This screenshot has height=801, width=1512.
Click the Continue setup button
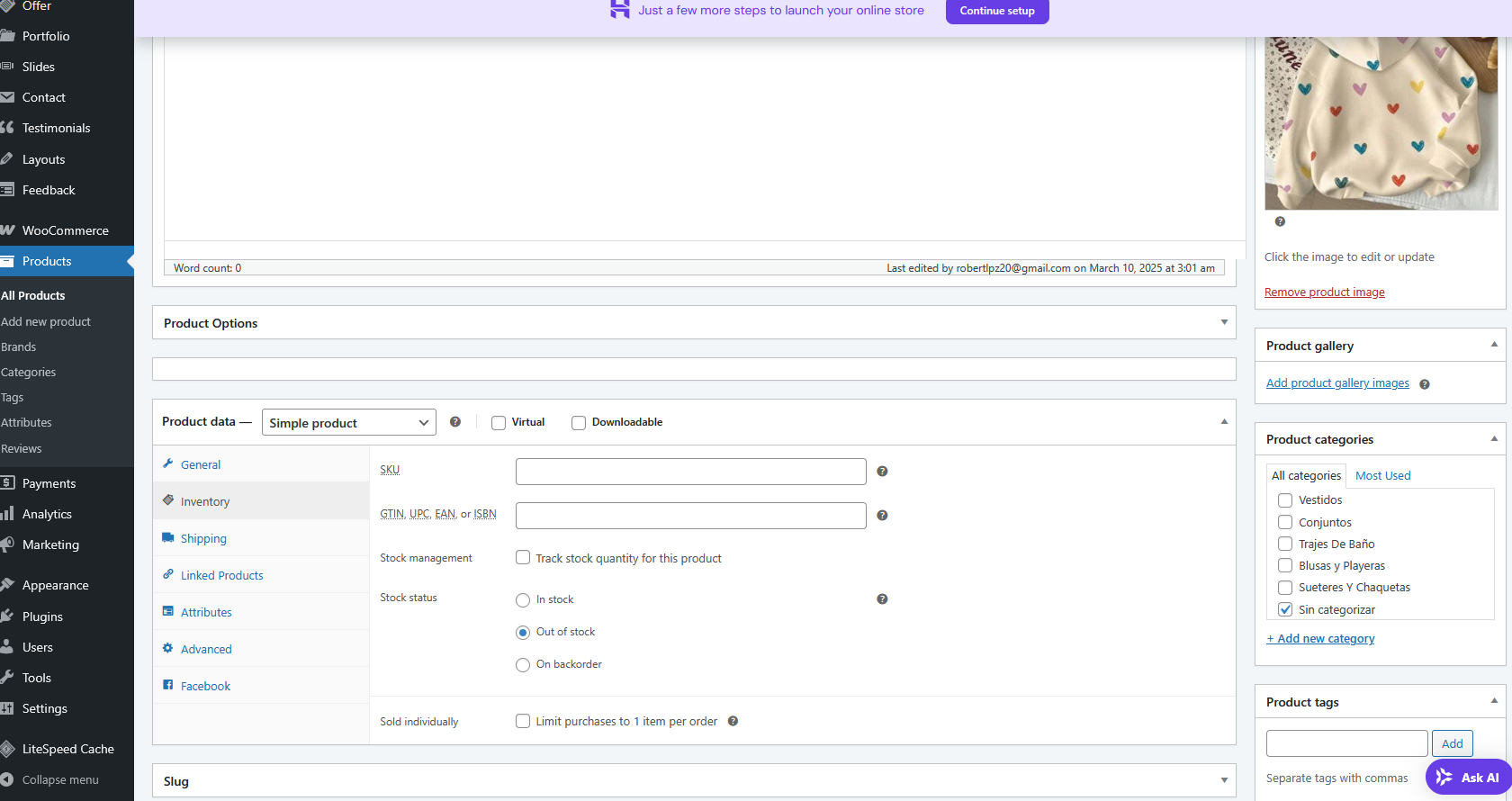tap(996, 11)
